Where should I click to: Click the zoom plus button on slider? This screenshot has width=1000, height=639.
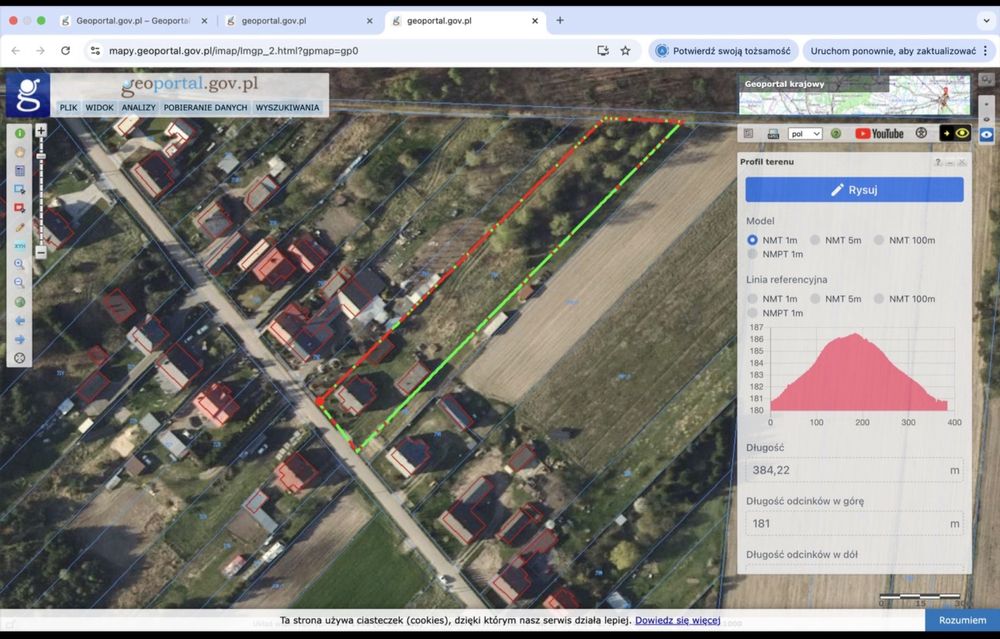(x=41, y=131)
